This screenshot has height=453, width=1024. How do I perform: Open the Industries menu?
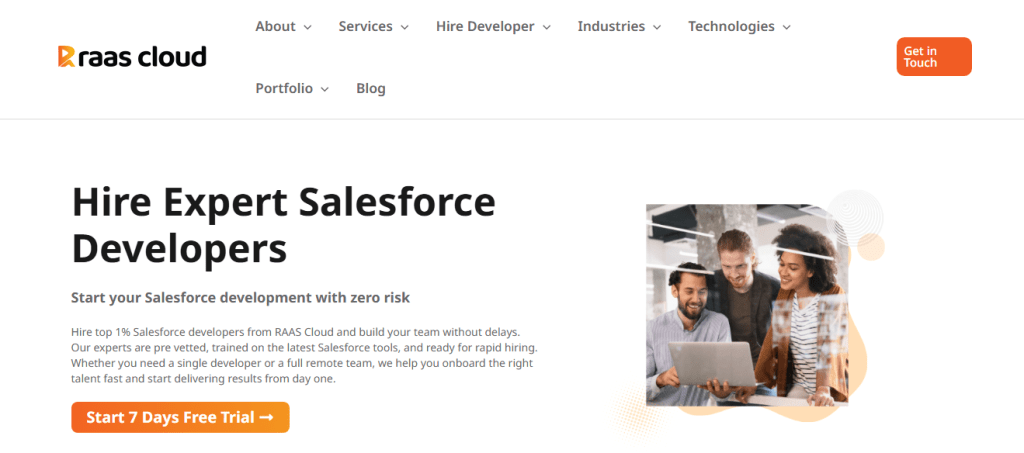[611, 27]
